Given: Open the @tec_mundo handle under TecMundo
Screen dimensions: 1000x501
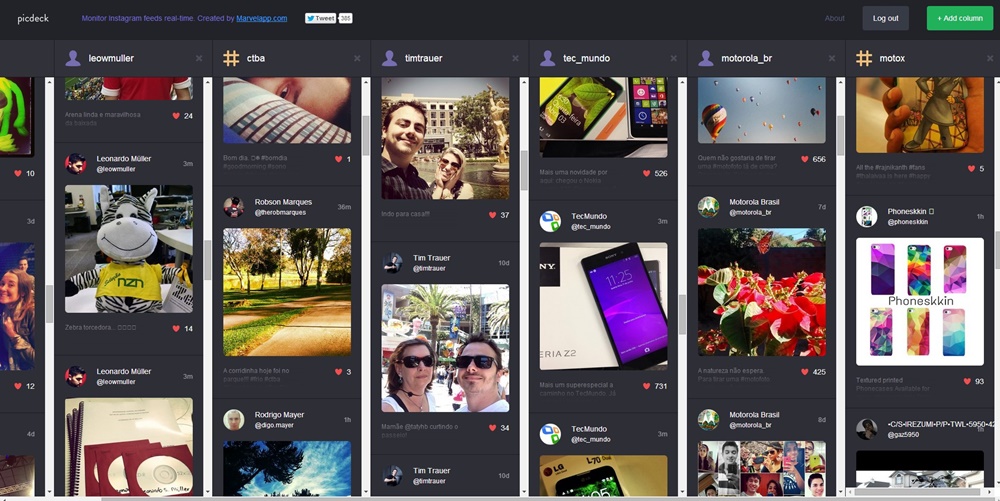Looking at the screenshot, I should click(x=590, y=227).
